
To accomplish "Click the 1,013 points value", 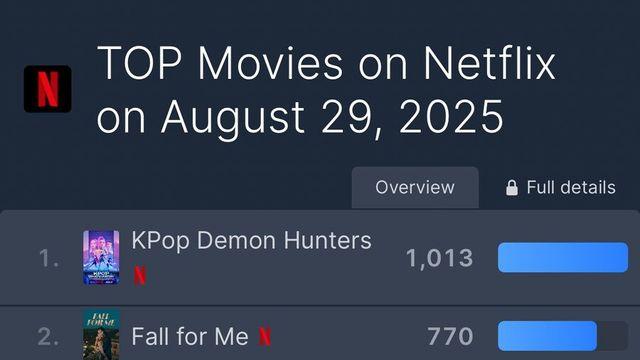I will 440,258.
